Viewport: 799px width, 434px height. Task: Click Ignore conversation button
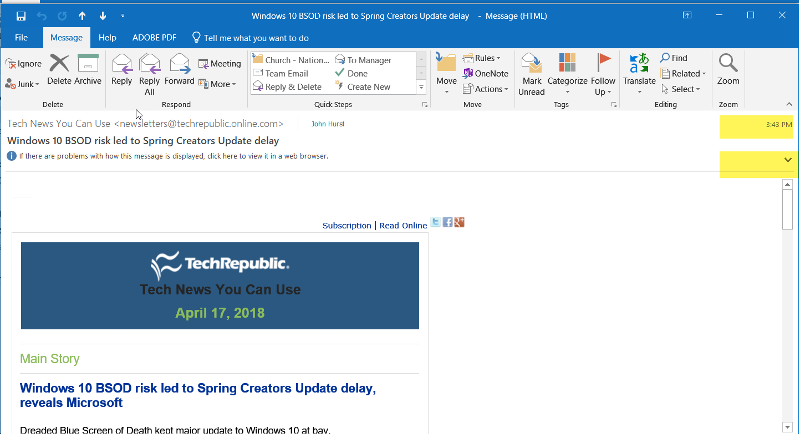click(23, 64)
